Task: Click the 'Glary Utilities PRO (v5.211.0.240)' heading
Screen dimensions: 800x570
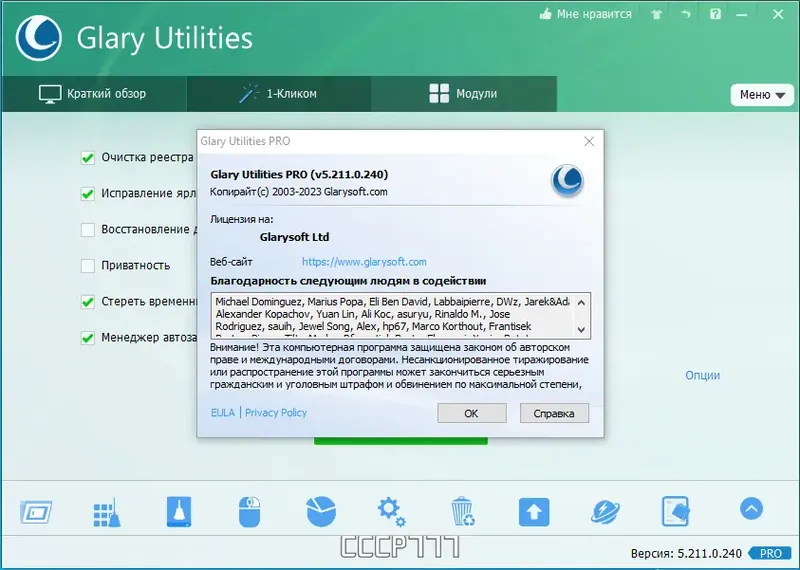Action: (x=299, y=175)
